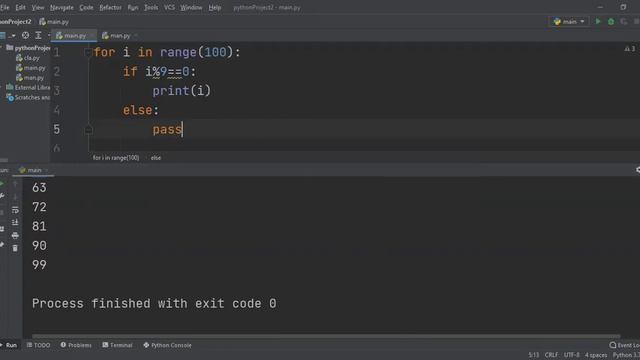Open the Code menu

pyautogui.click(x=86, y=7)
